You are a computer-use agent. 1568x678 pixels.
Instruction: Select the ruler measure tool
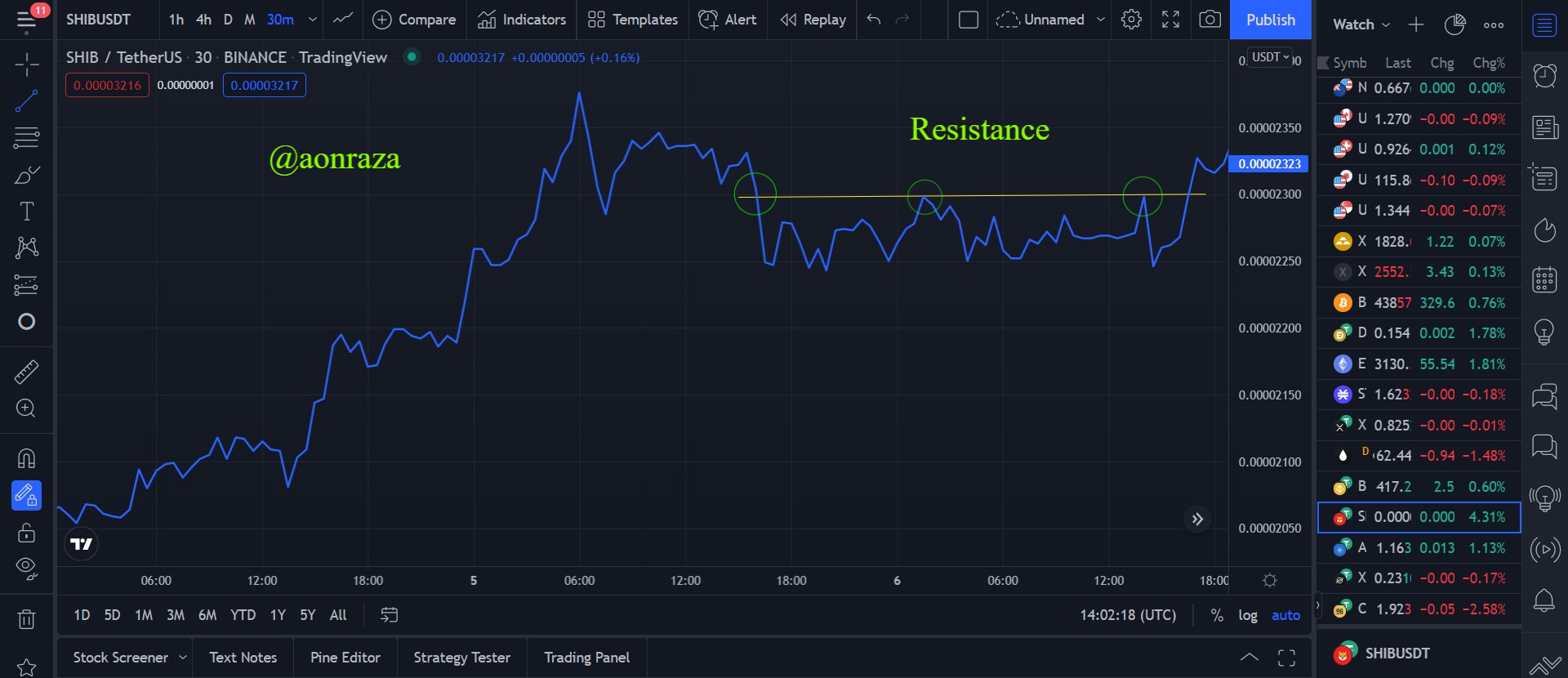[x=26, y=372]
